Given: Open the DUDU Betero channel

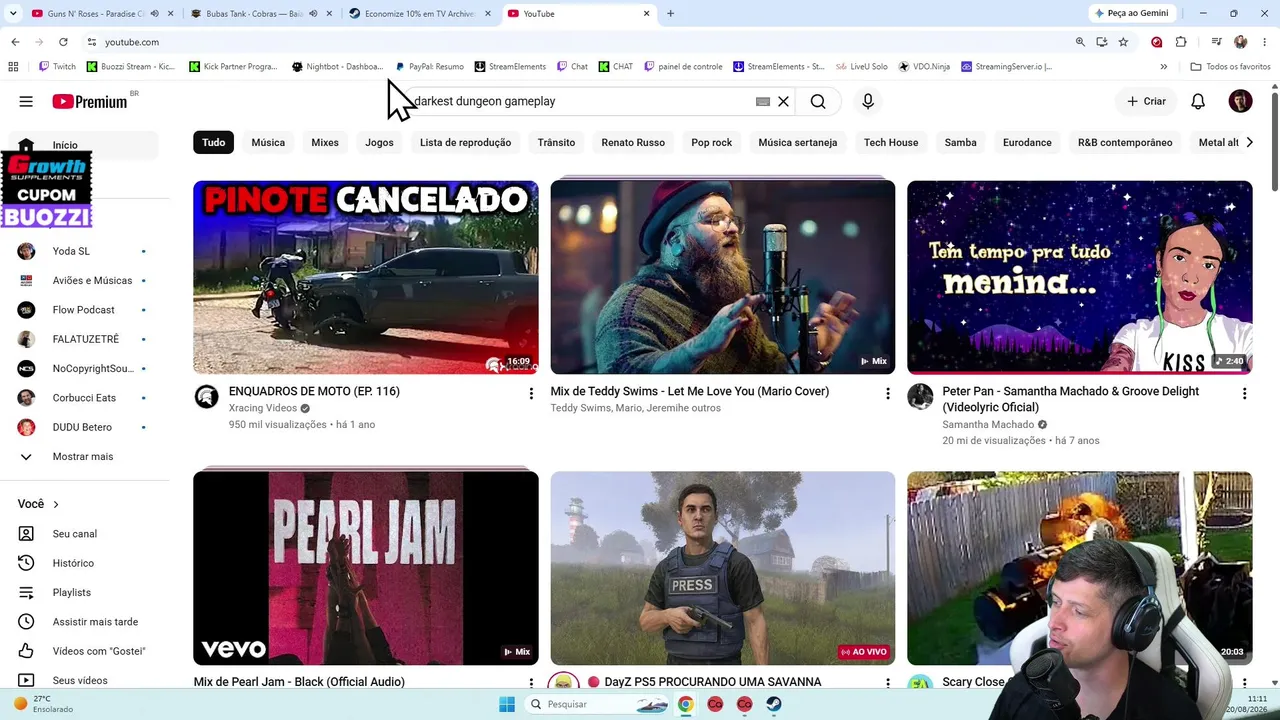Looking at the screenshot, I should click(x=84, y=427).
